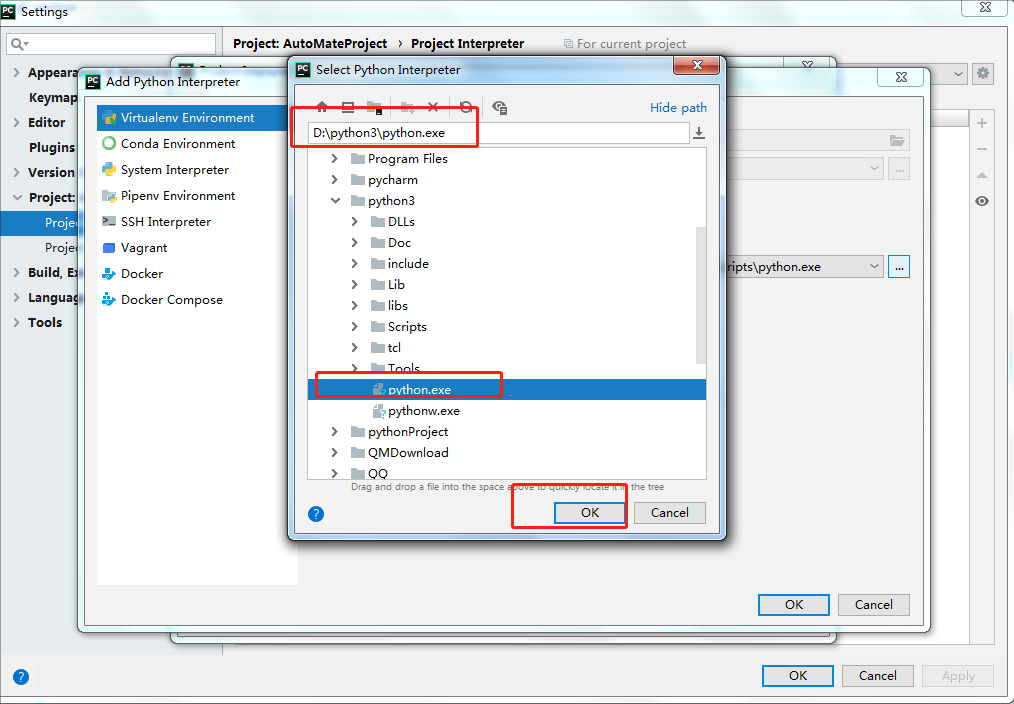Image resolution: width=1014 pixels, height=704 pixels.
Task: Cancel the Settings window
Action: click(x=878, y=676)
